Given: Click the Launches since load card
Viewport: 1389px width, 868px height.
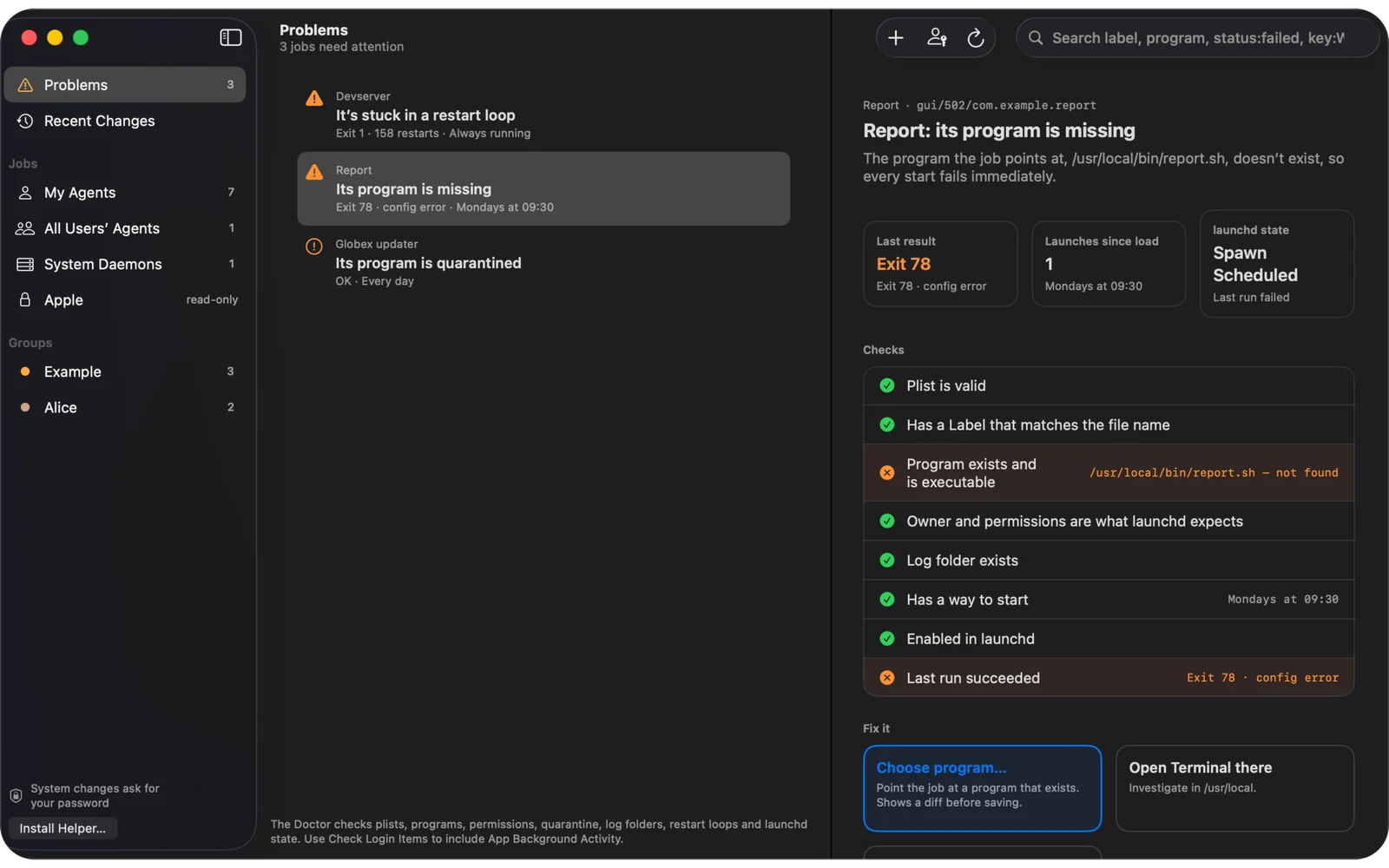Looking at the screenshot, I should click(x=1109, y=264).
